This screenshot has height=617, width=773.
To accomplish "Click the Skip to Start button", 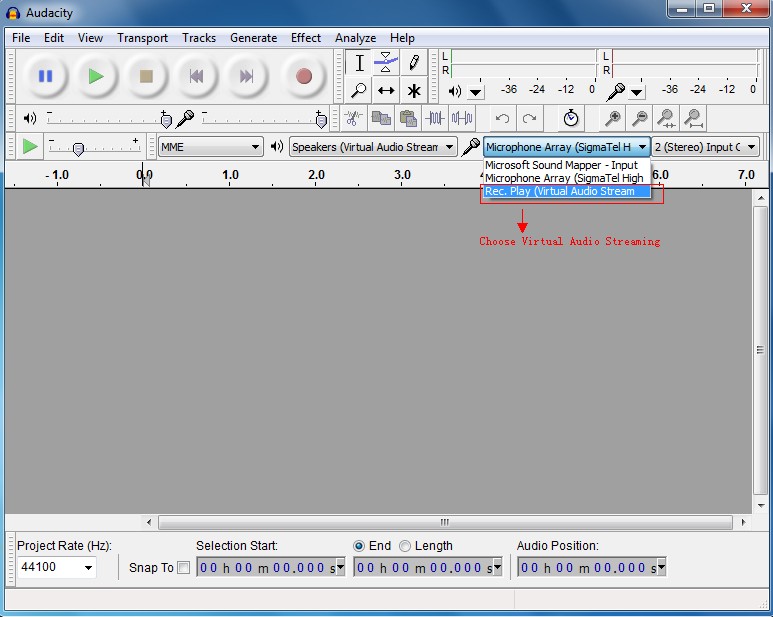I will tap(197, 76).
